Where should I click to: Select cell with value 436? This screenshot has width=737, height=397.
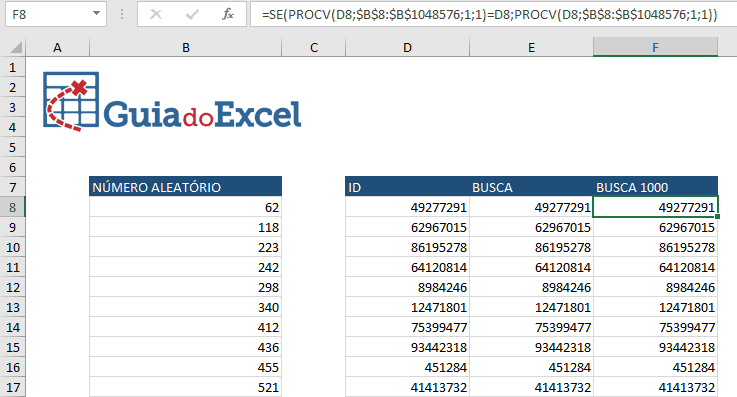[x=186, y=347]
